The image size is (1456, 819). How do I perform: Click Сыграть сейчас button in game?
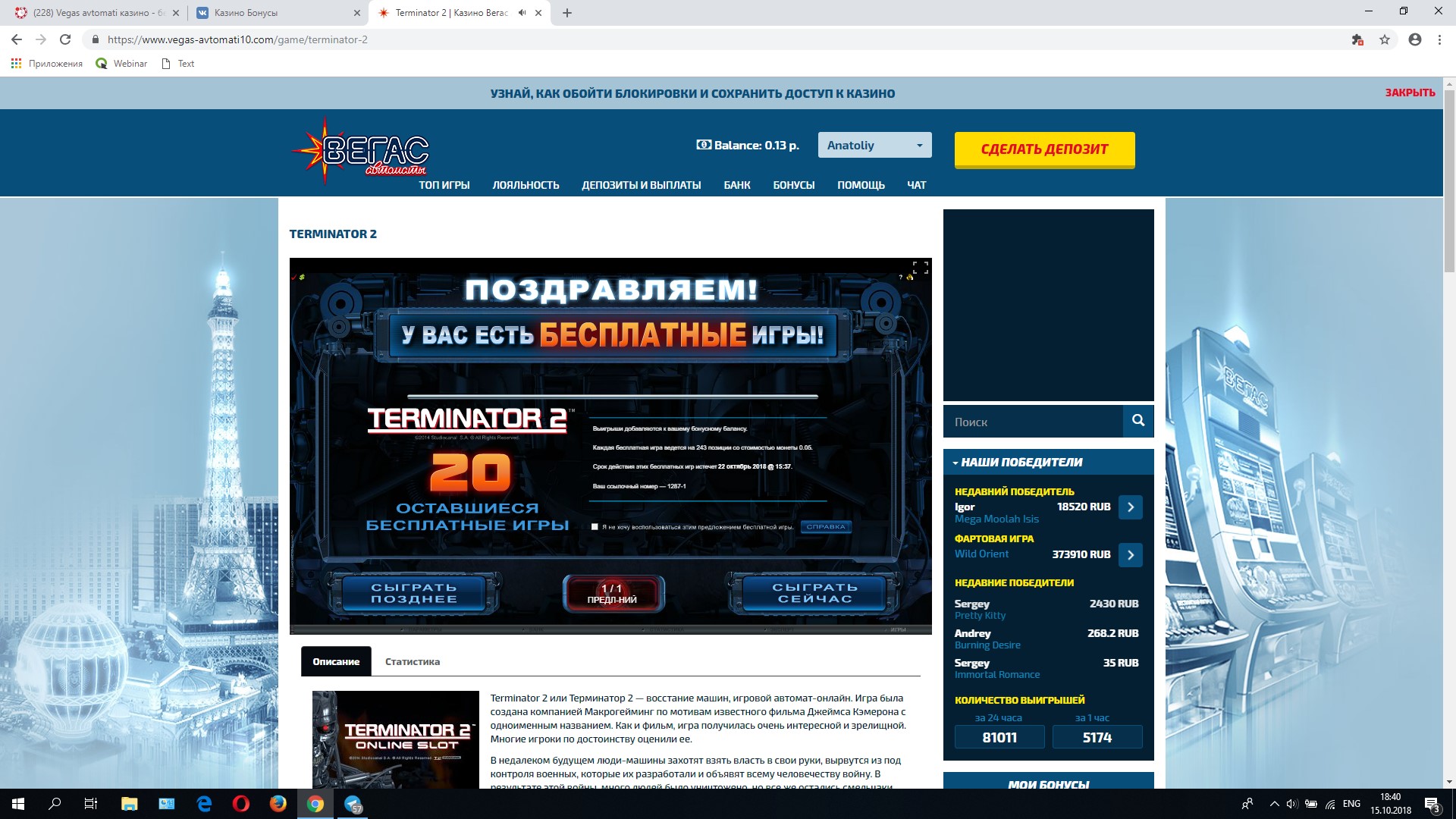point(814,593)
